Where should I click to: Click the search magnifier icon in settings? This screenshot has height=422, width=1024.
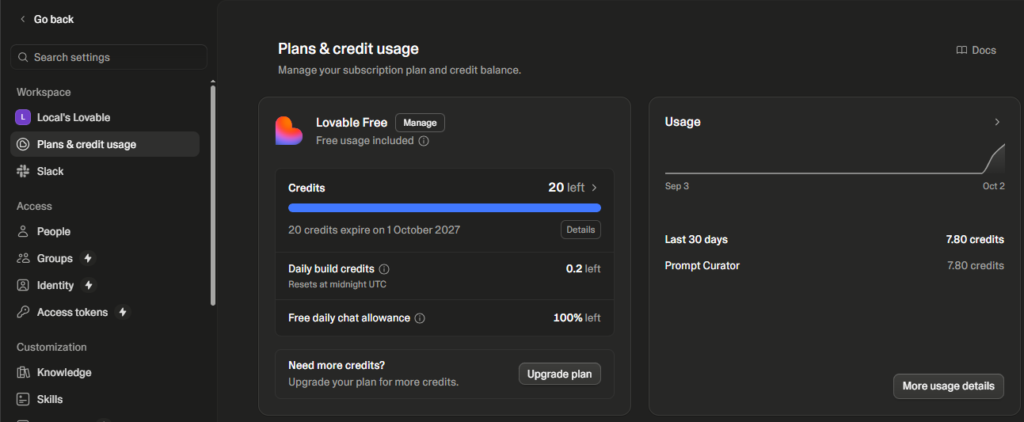pos(23,57)
